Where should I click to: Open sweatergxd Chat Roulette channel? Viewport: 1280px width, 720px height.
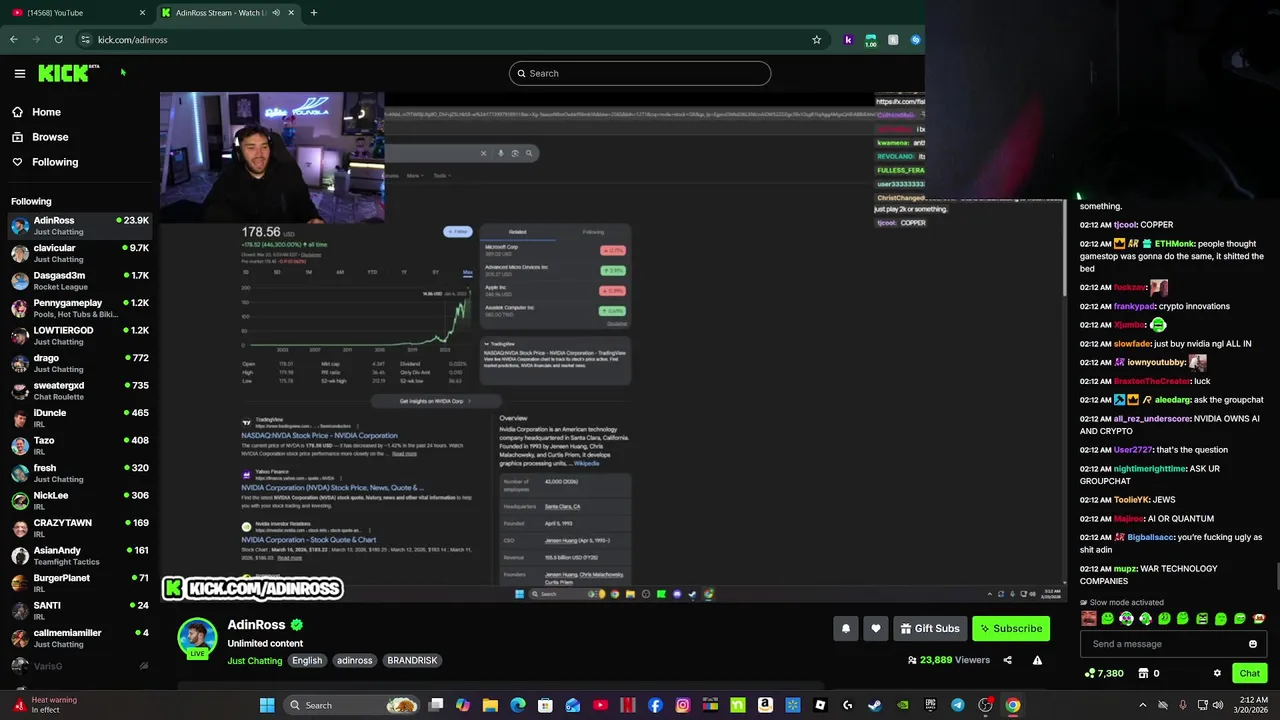click(80, 390)
